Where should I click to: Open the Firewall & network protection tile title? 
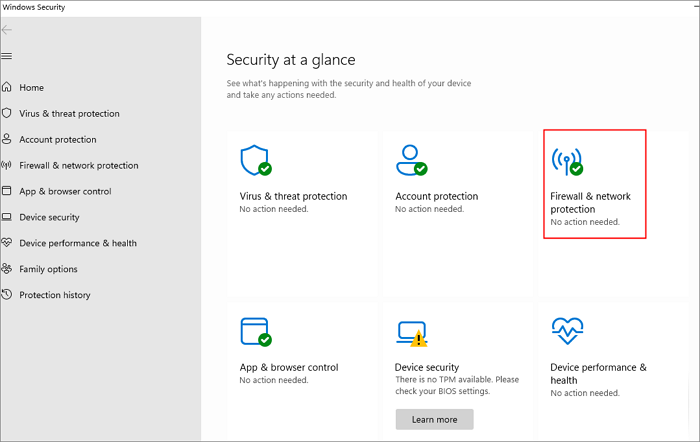point(590,203)
